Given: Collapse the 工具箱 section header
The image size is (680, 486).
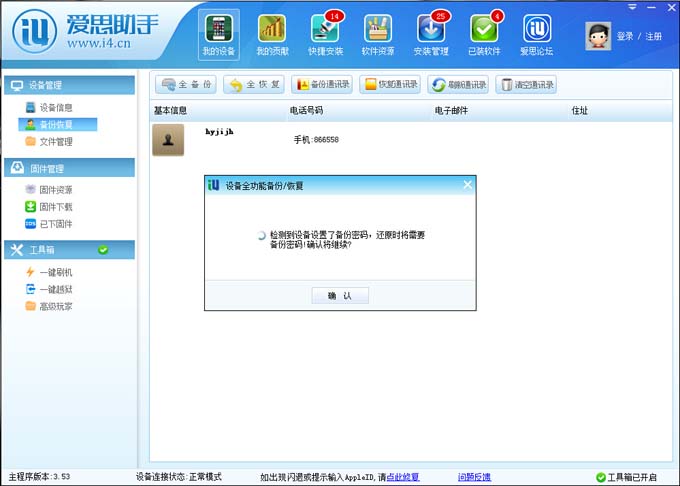Looking at the screenshot, I should [x=69, y=250].
